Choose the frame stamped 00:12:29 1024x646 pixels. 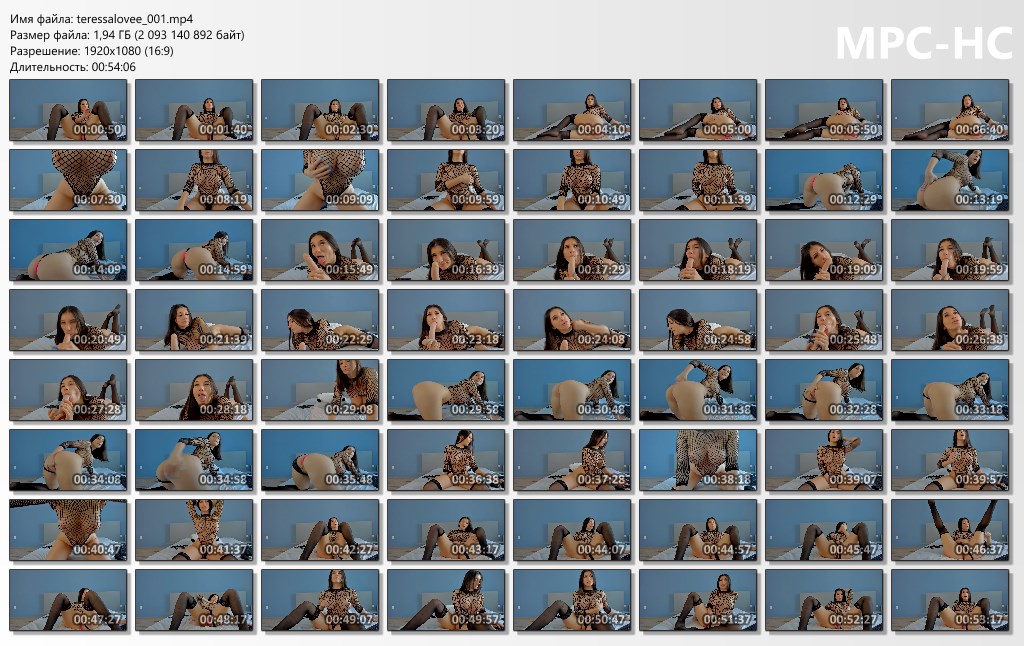click(x=824, y=180)
